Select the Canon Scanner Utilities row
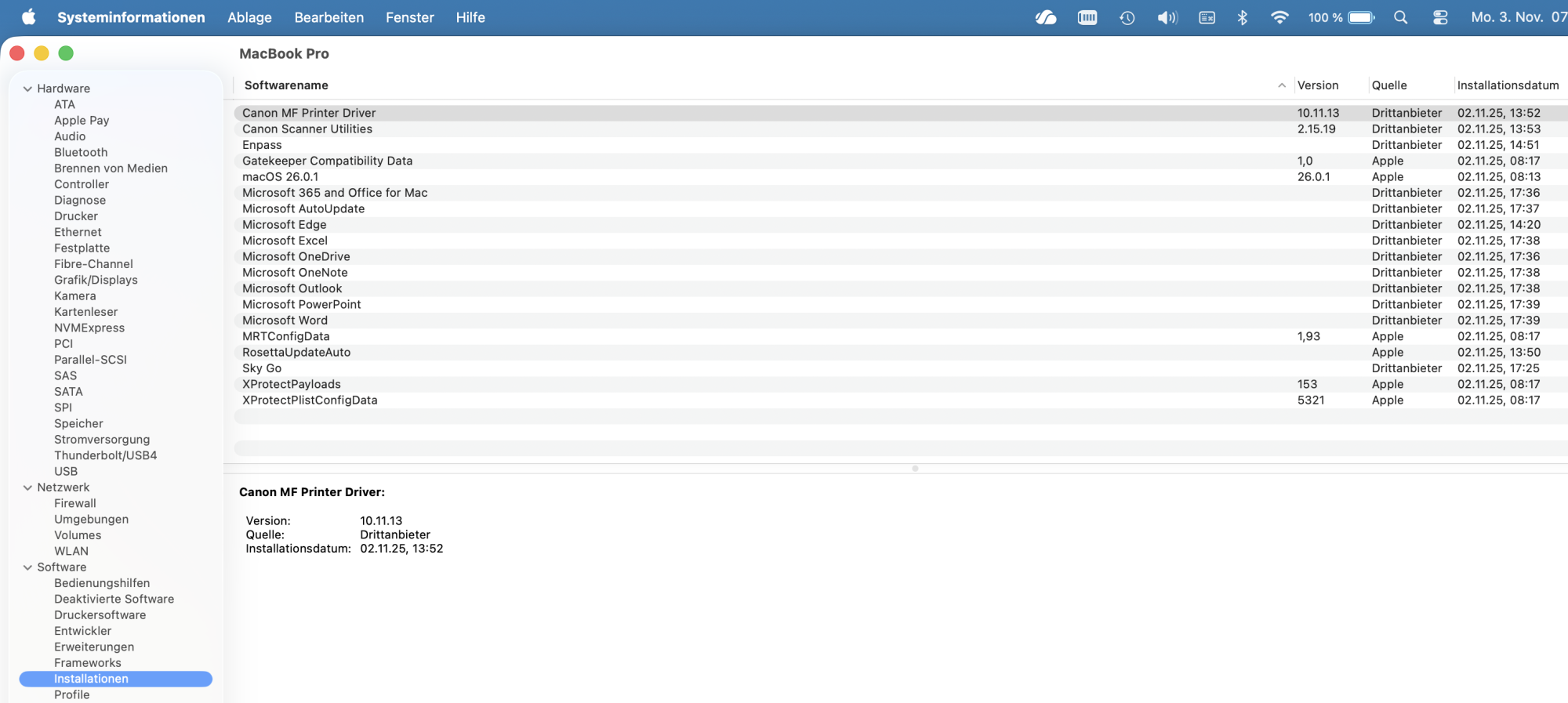 [x=900, y=129]
